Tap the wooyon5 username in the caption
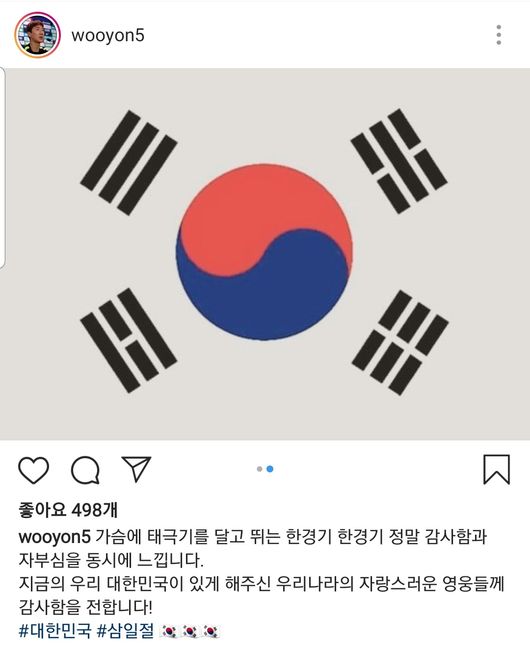Screen dimensions: 530x648 coord(54,537)
